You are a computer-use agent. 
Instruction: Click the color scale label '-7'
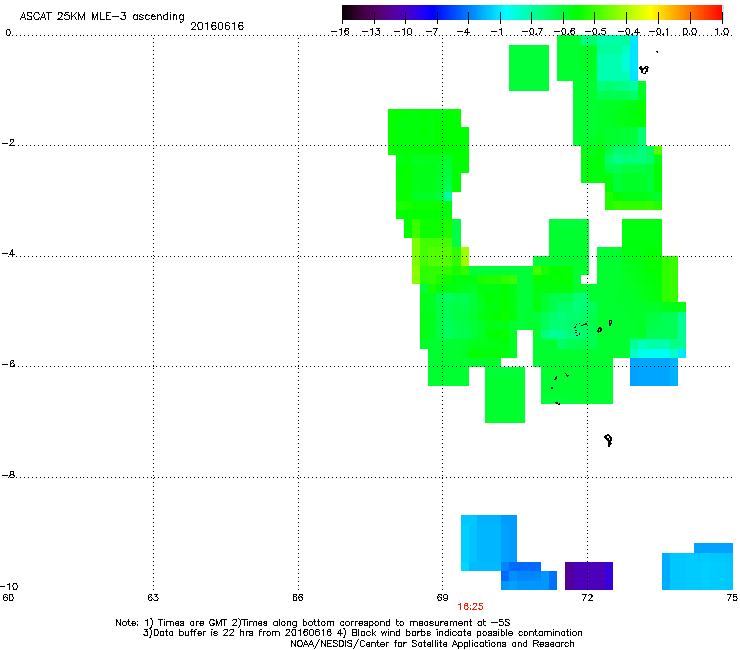[433, 32]
